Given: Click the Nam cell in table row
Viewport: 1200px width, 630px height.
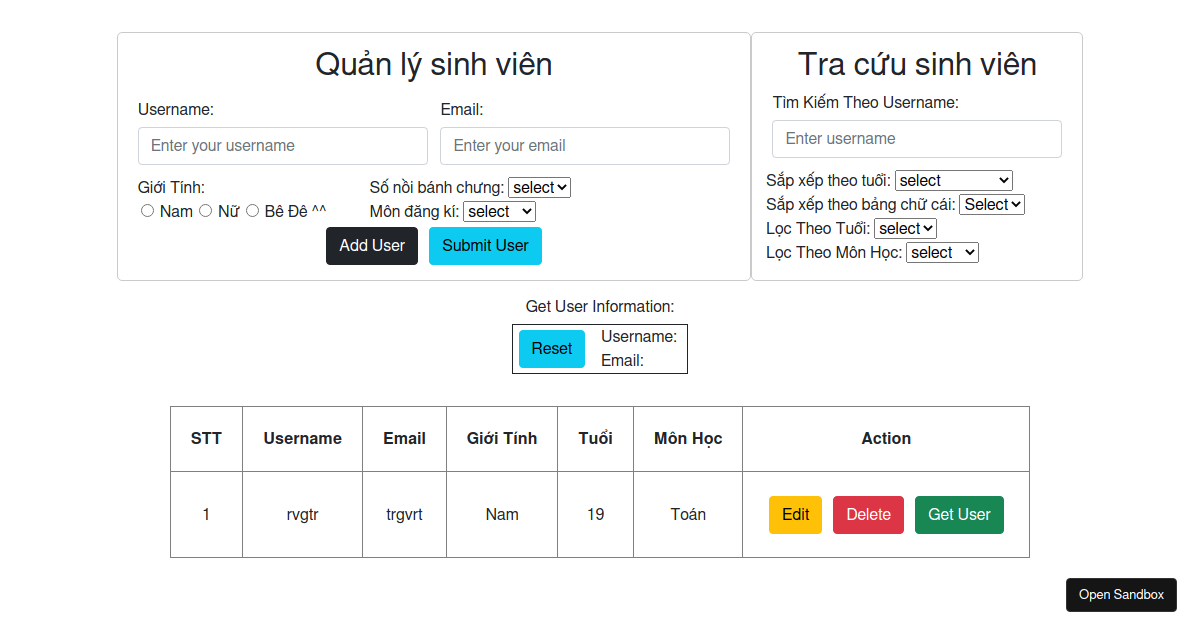Looking at the screenshot, I should pos(502,515).
